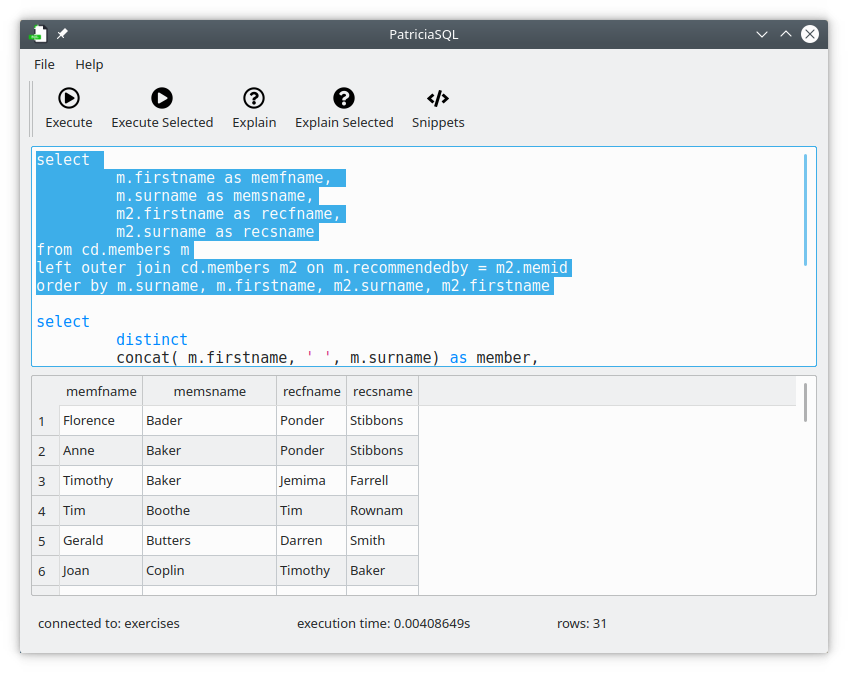The height and width of the screenshot is (673, 848).
Task: Minimize window with the down chevron
Action: click(x=762, y=34)
